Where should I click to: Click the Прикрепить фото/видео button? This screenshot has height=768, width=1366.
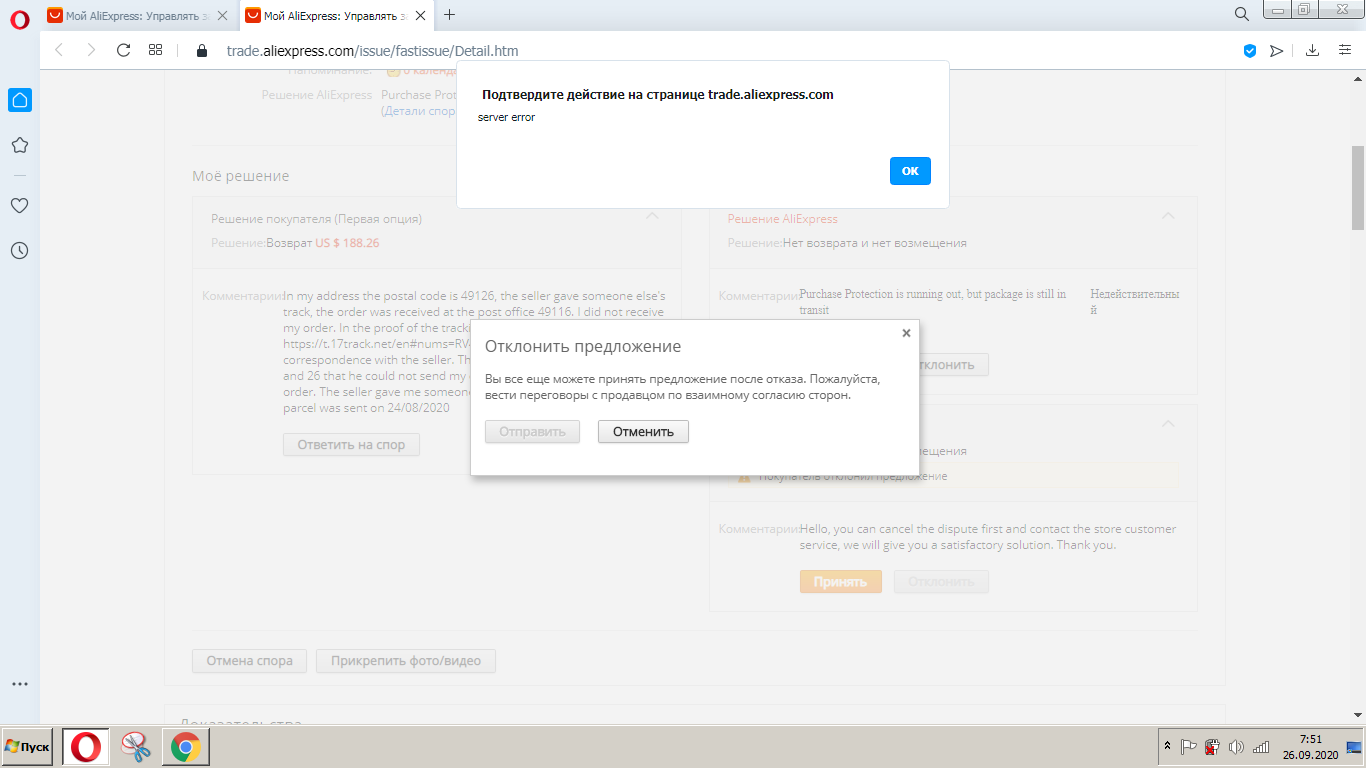[406, 661]
